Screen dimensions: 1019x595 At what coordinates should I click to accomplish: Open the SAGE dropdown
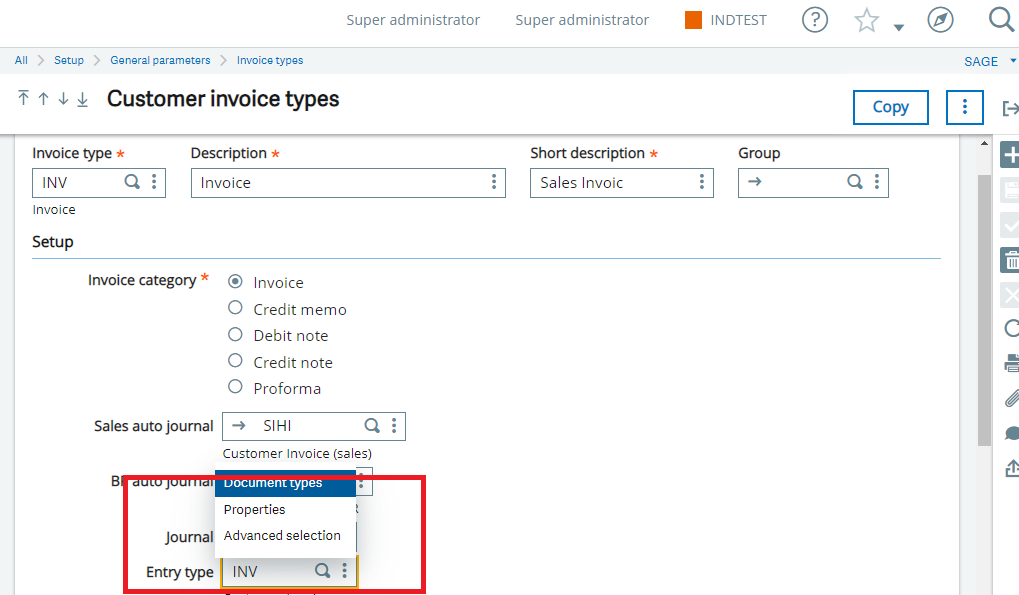click(x=989, y=61)
